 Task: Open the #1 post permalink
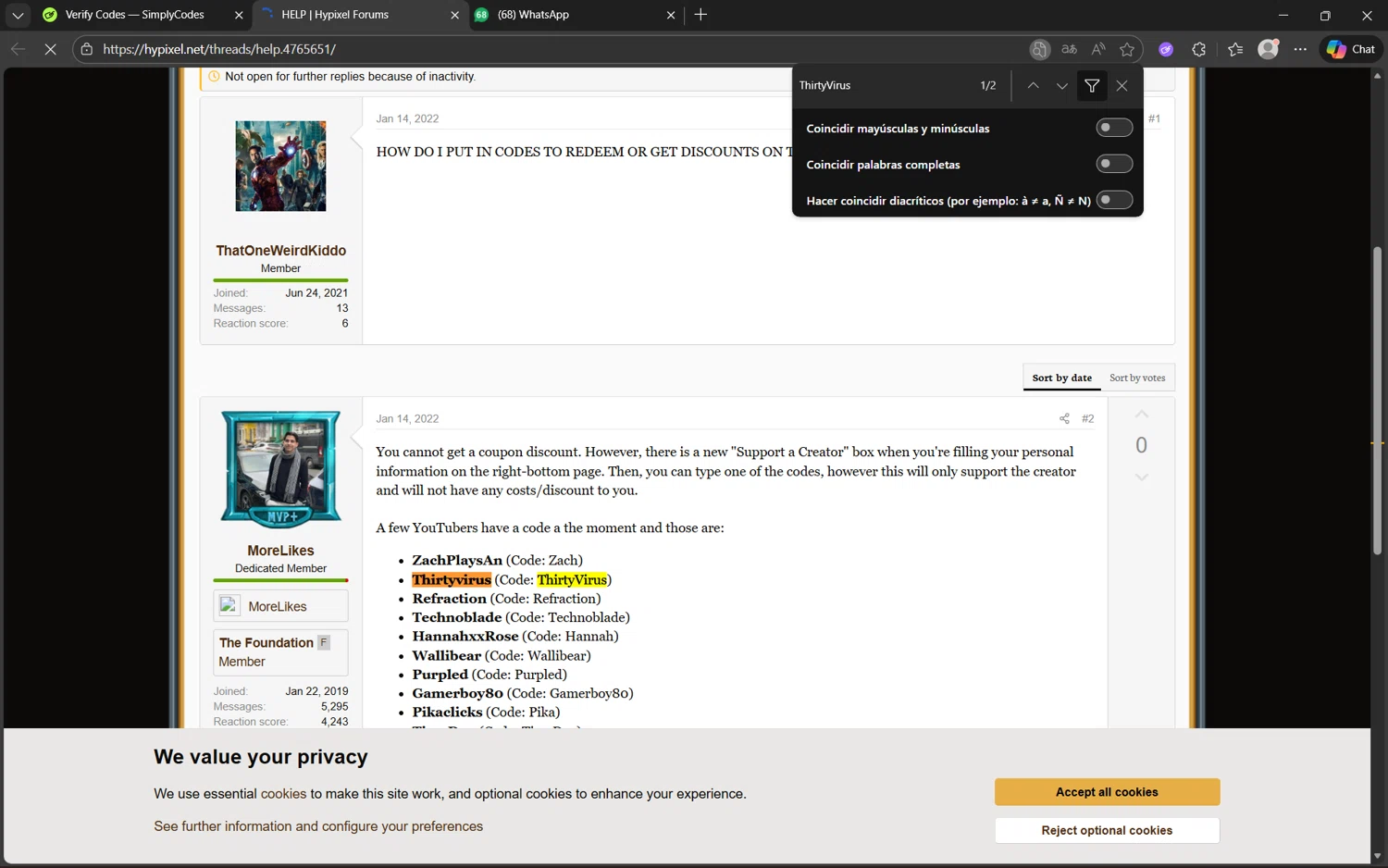tap(1154, 118)
